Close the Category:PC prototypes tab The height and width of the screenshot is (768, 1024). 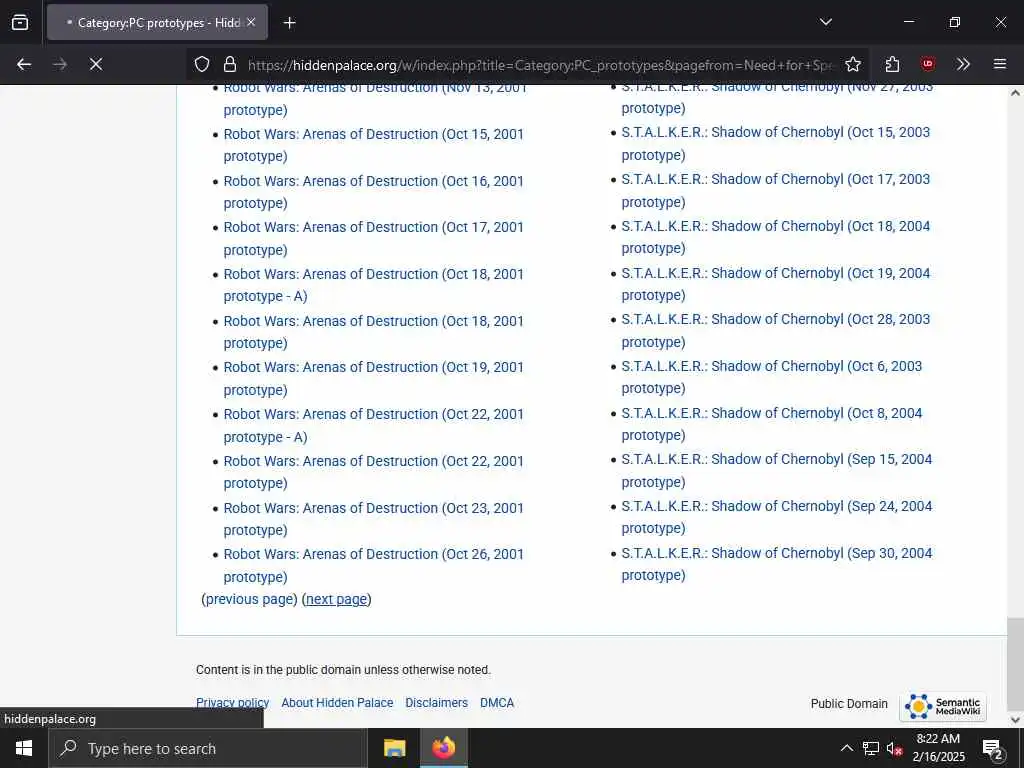[251, 22]
